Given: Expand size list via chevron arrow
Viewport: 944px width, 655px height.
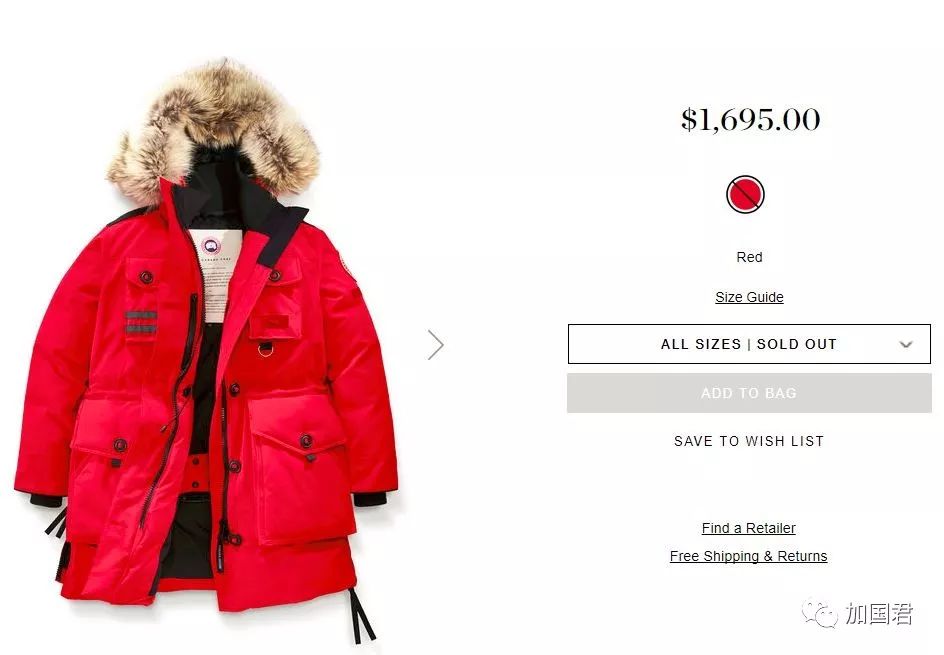Looking at the screenshot, I should coord(905,344).
